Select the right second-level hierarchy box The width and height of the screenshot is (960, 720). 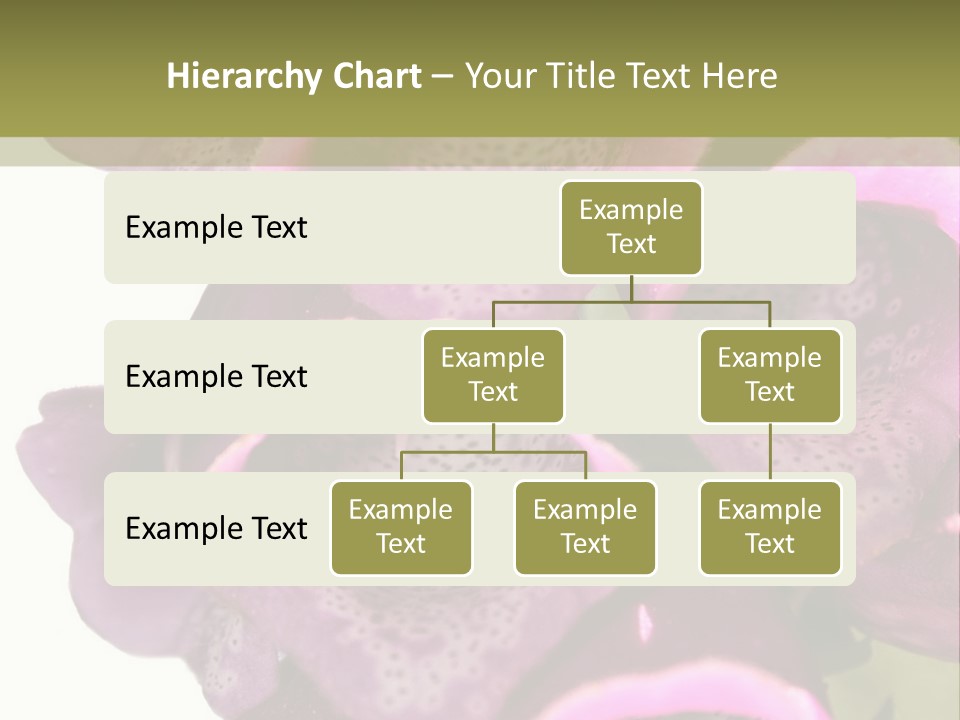(x=770, y=375)
